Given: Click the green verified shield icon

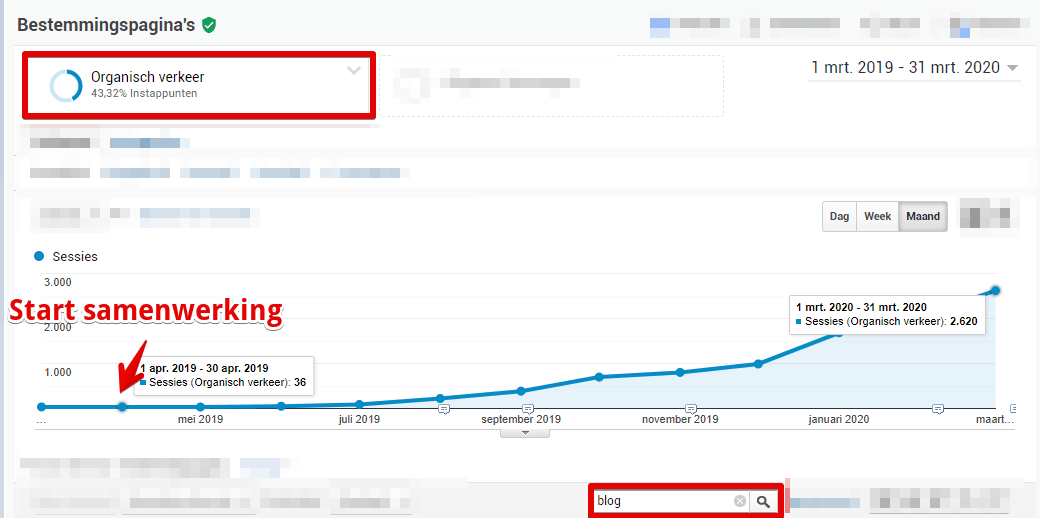Looking at the screenshot, I should [209, 25].
